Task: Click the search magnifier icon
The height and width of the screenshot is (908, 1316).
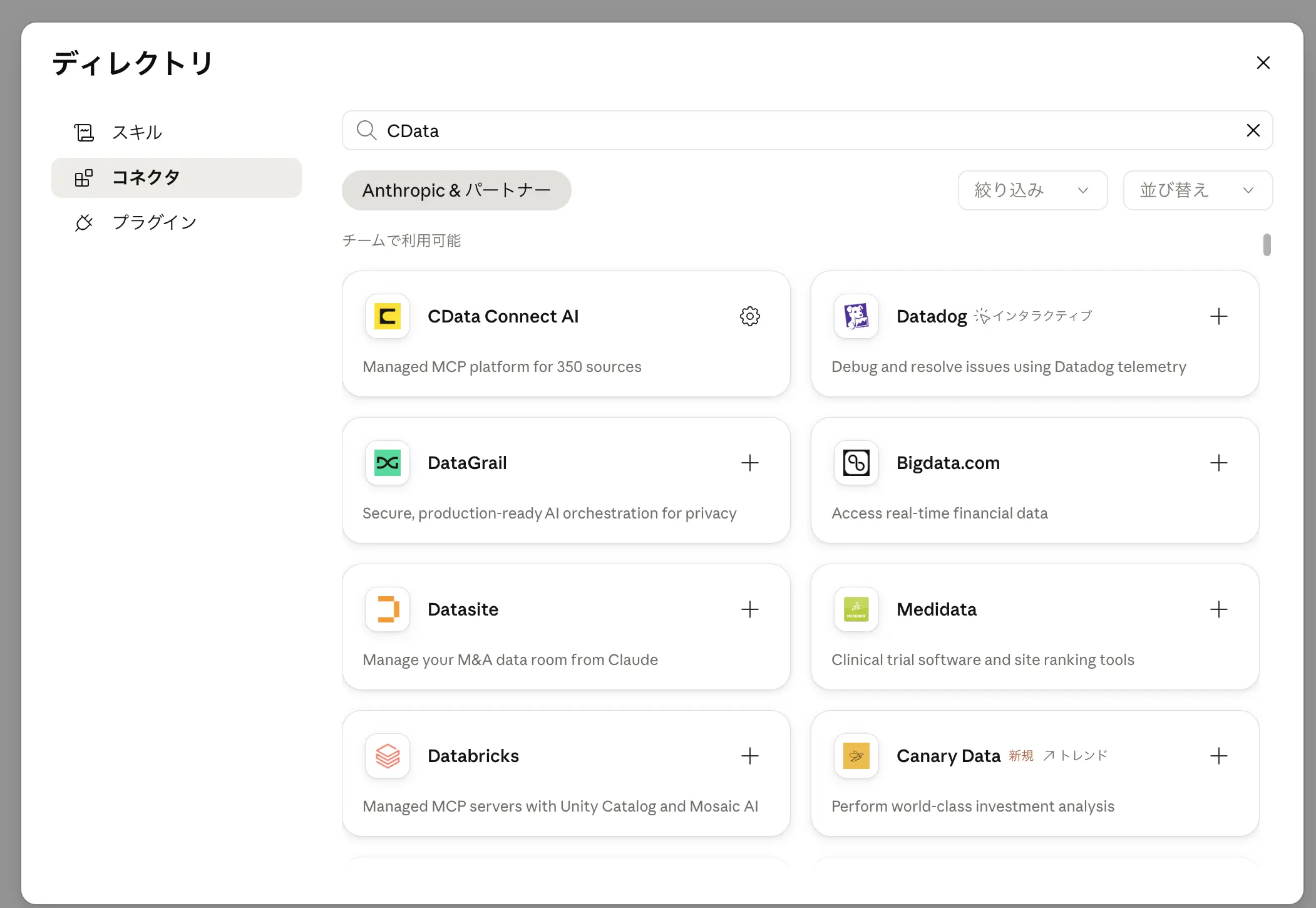Action: tap(366, 130)
